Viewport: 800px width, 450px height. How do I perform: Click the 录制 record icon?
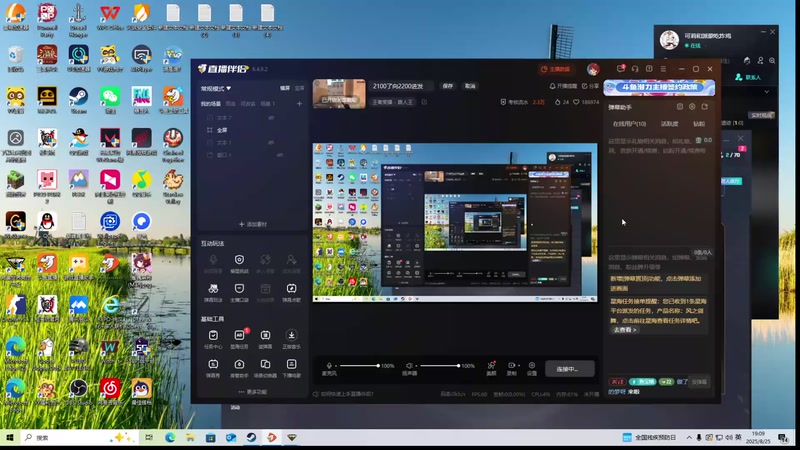pyautogui.click(x=511, y=365)
